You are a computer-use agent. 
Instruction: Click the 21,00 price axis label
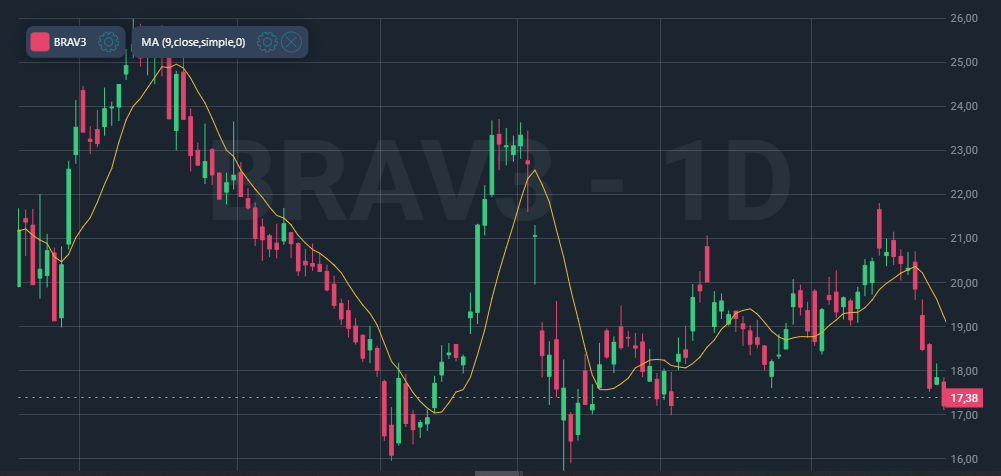(965, 239)
